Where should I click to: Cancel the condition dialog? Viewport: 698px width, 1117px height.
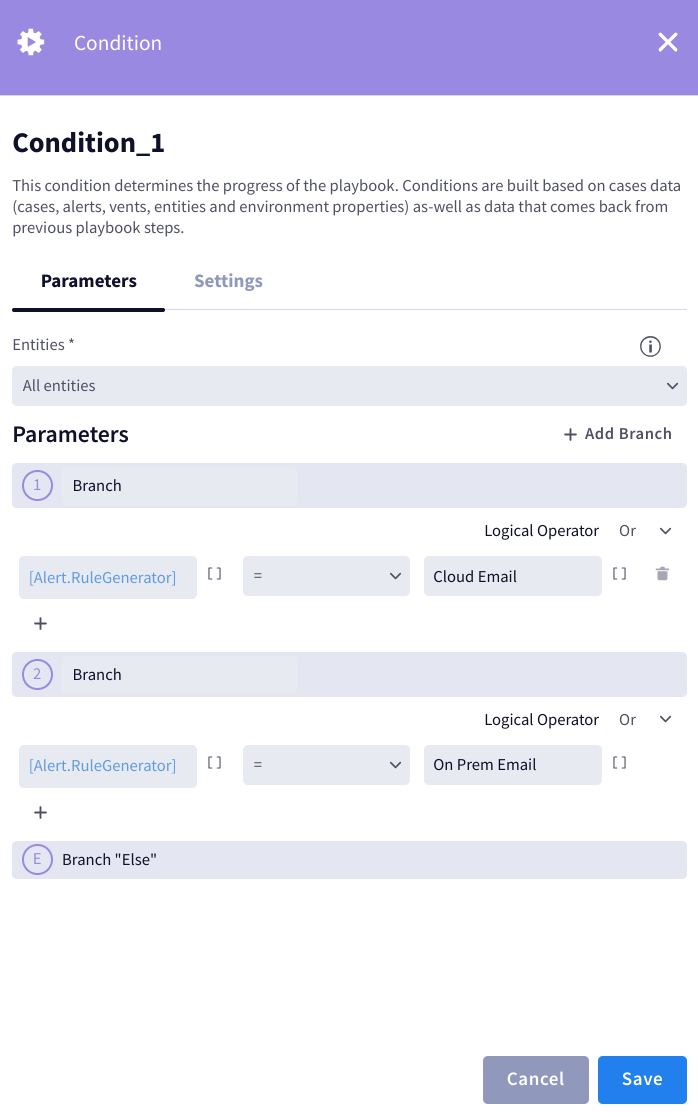point(536,1079)
